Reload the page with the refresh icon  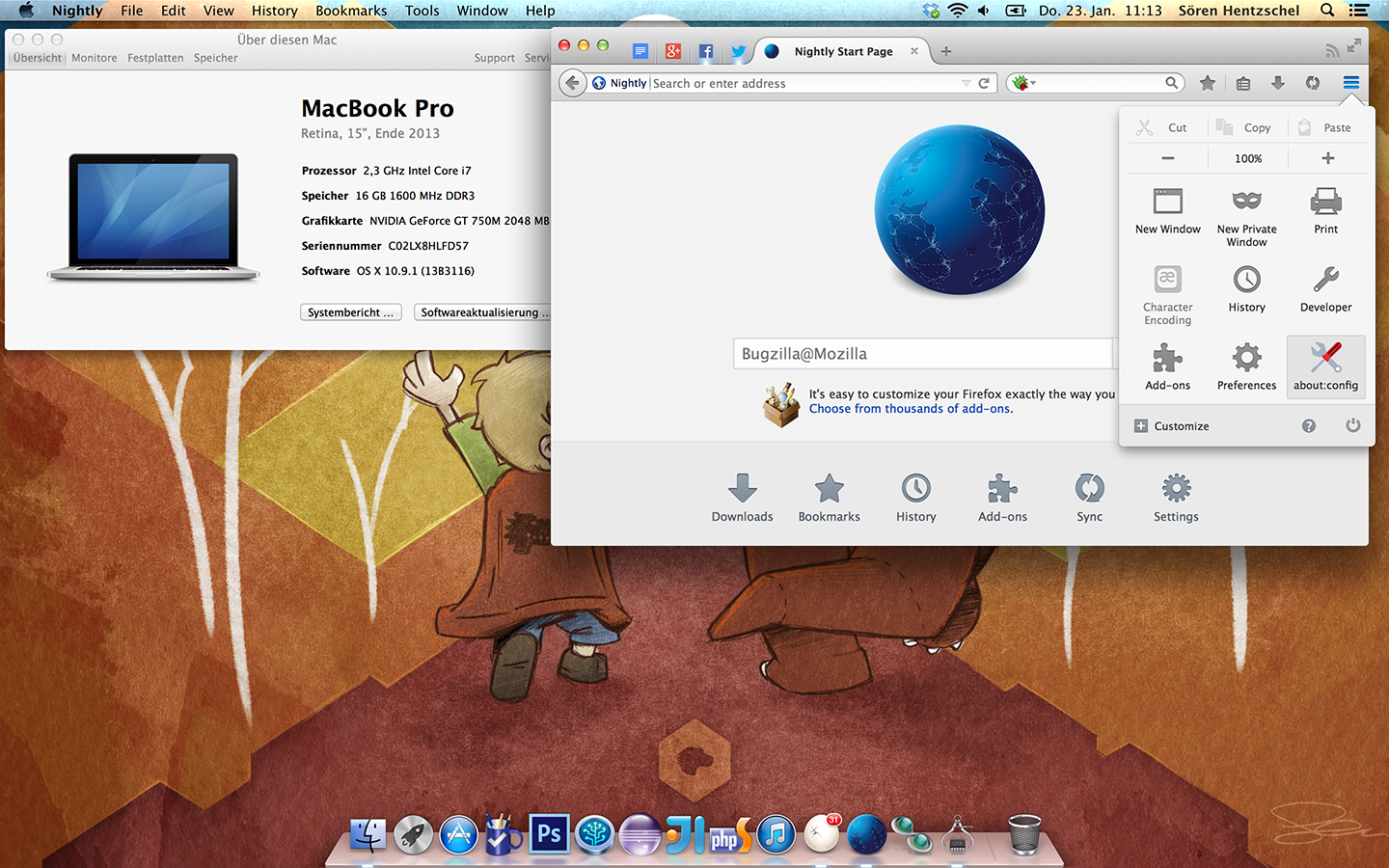pyautogui.click(x=984, y=83)
